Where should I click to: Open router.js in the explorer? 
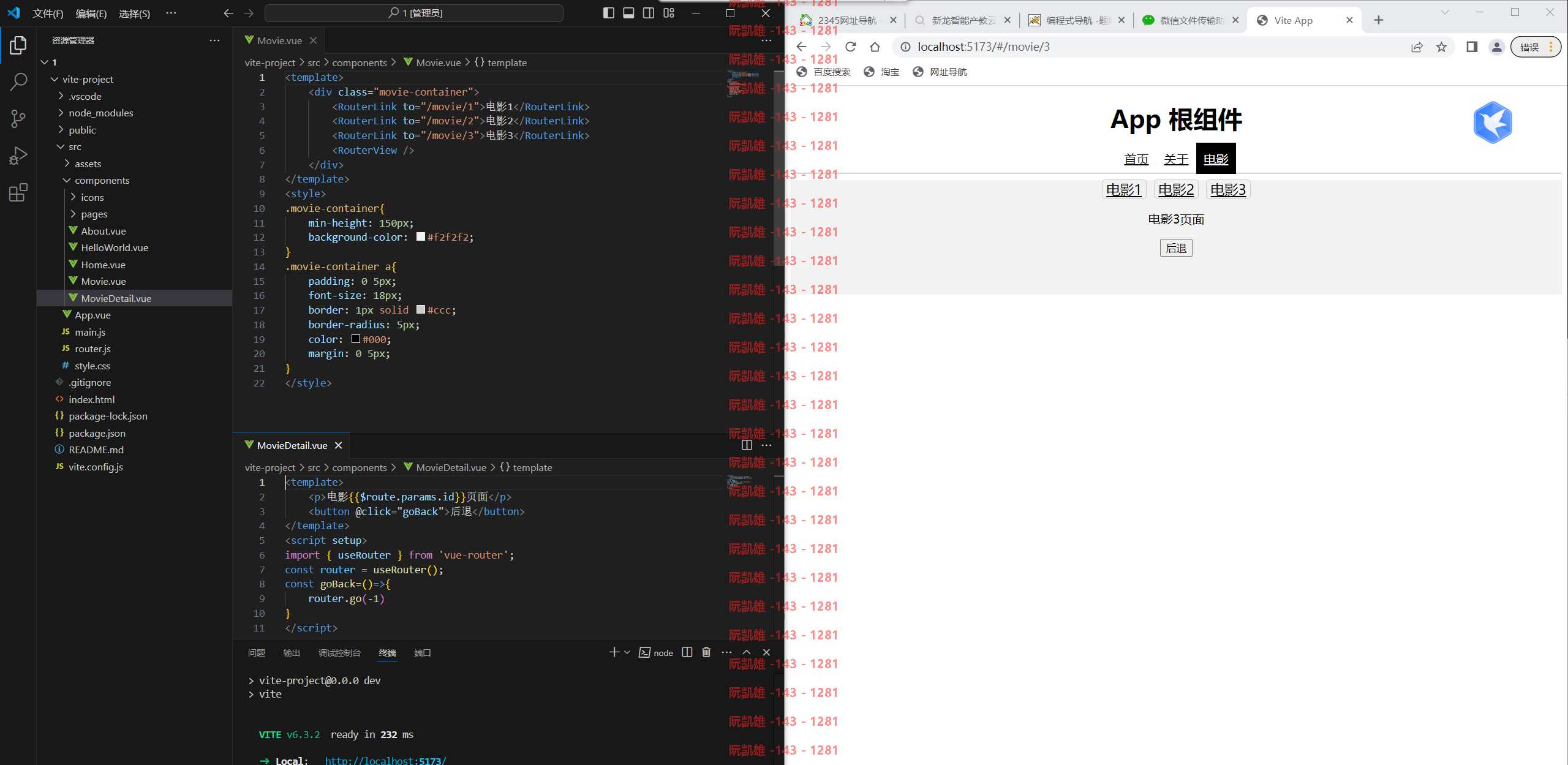(x=92, y=349)
